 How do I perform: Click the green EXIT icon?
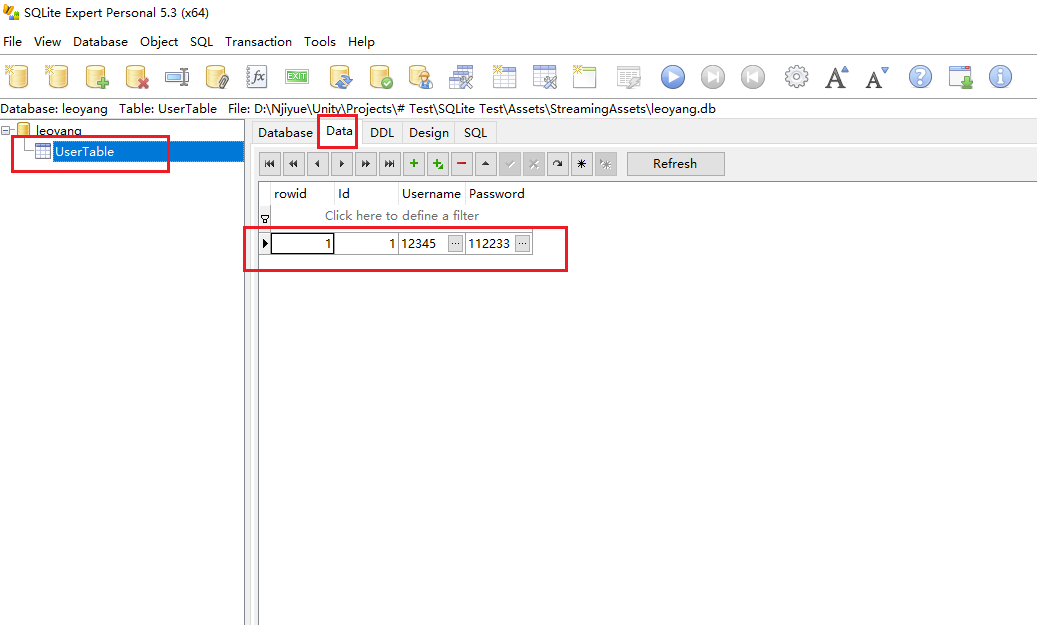point(297,76)
